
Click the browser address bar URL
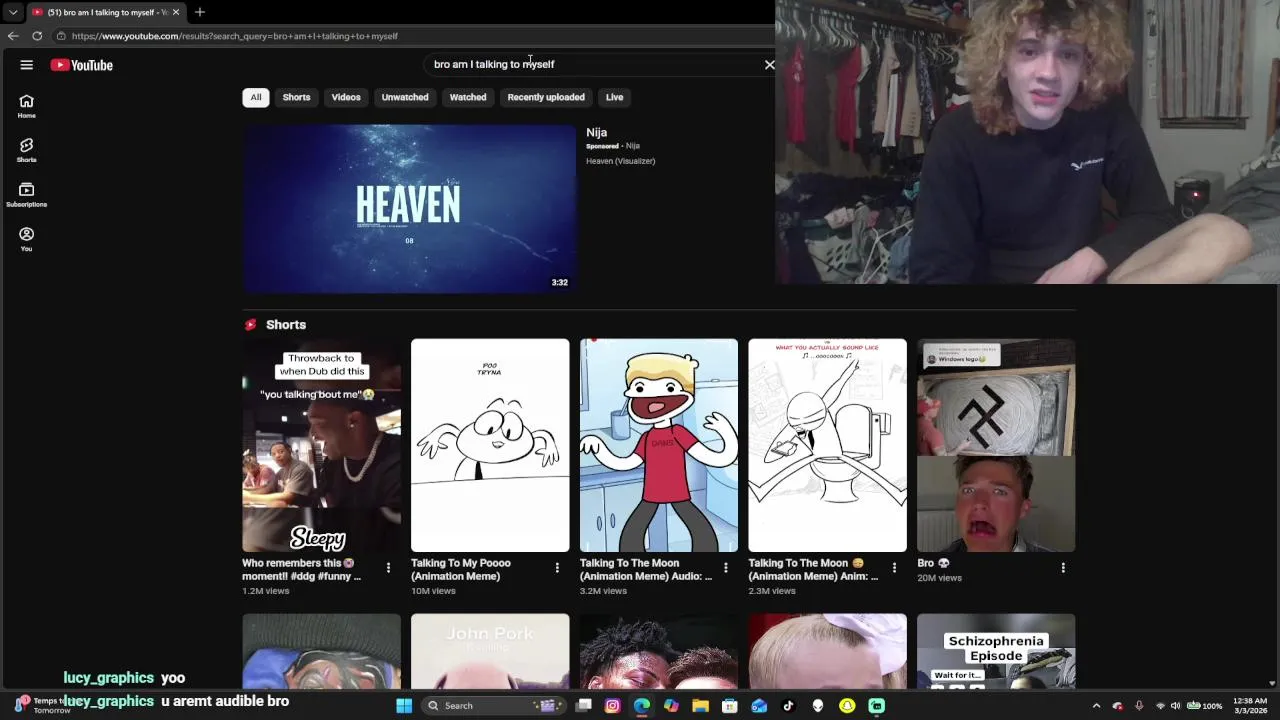tap(235, 36)
